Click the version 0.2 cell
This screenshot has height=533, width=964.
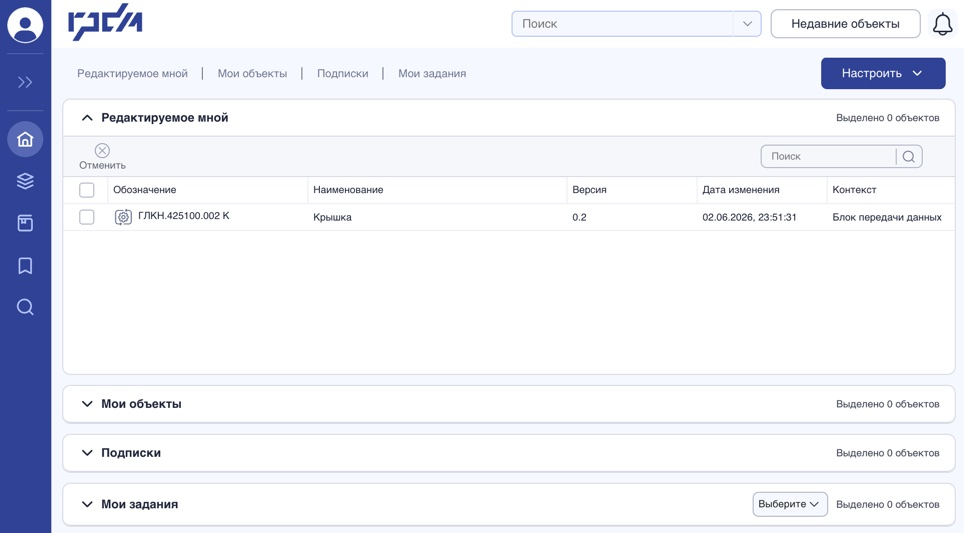click(x=579, y=217)
